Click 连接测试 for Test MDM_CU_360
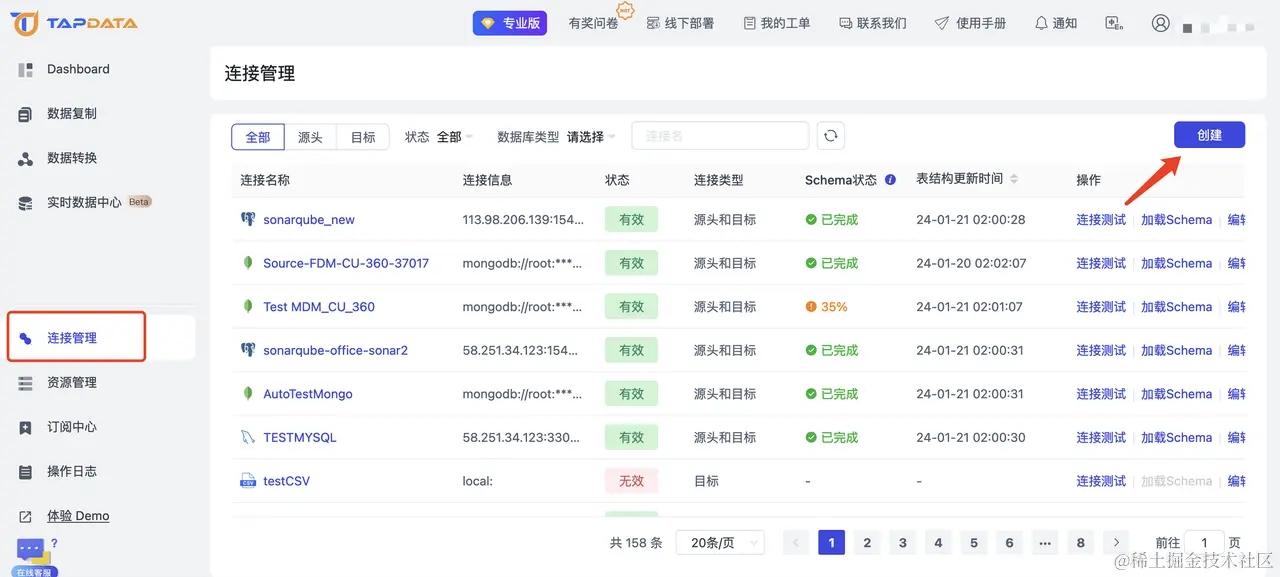This screenshot has width=1280, height=577. click(x=1101, y=307)
